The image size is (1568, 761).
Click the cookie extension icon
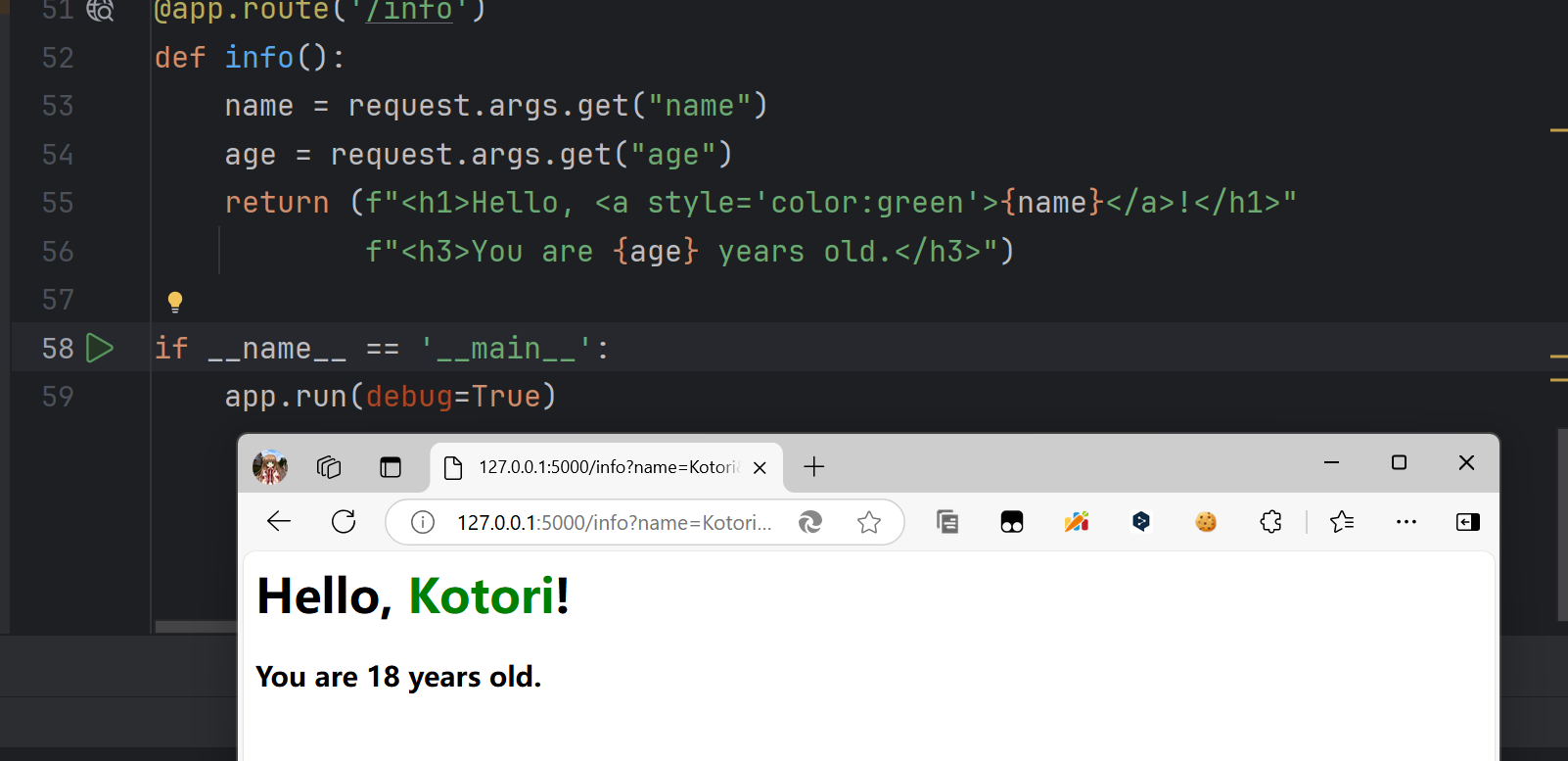pyautogui.click(x=1206, y=522)
